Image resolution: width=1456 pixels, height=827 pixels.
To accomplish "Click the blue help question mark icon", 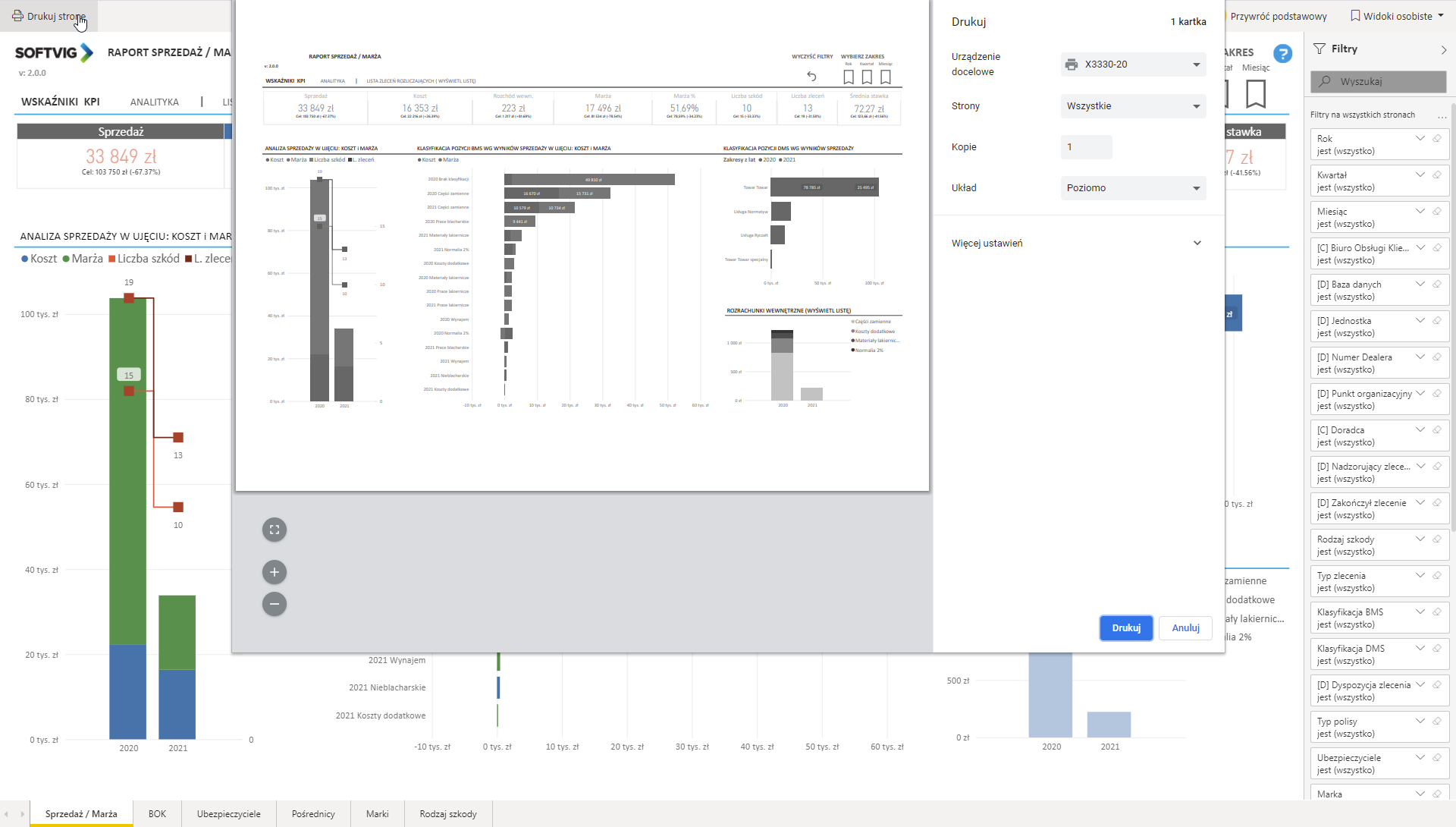I will point(1282,54).
